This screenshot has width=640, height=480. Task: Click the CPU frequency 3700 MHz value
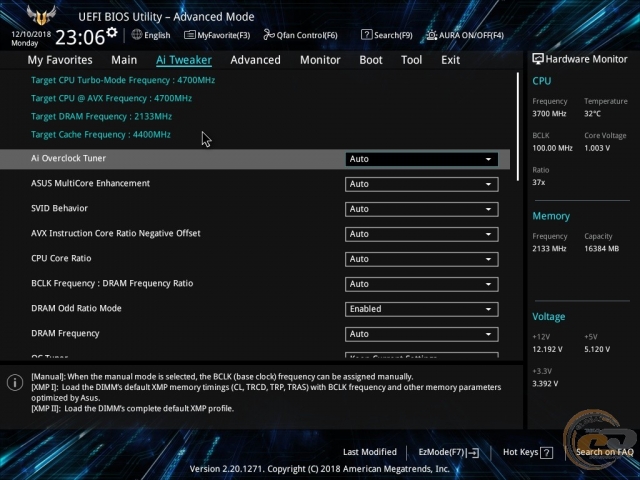tap(549, 114)
